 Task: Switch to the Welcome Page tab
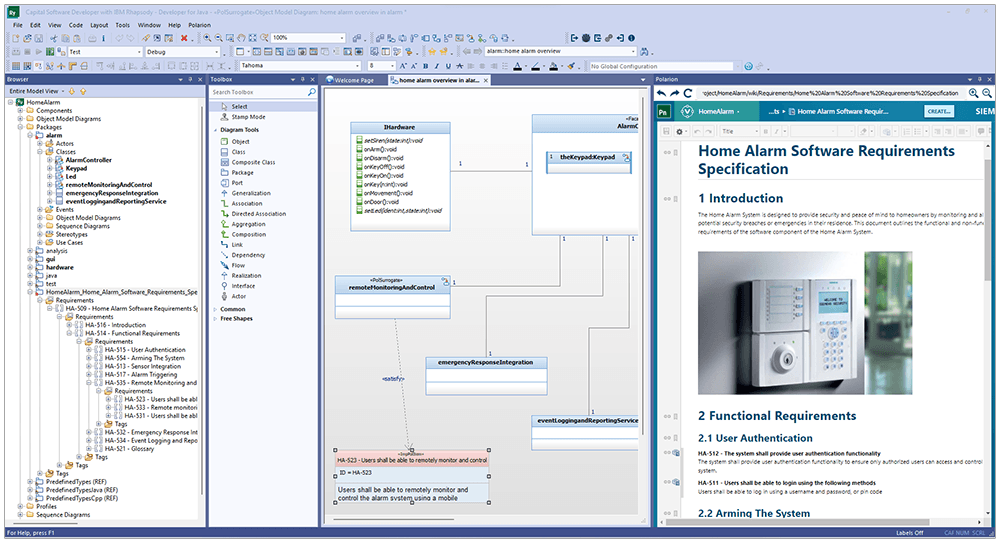pyautogui.click(x=352, y=79)
